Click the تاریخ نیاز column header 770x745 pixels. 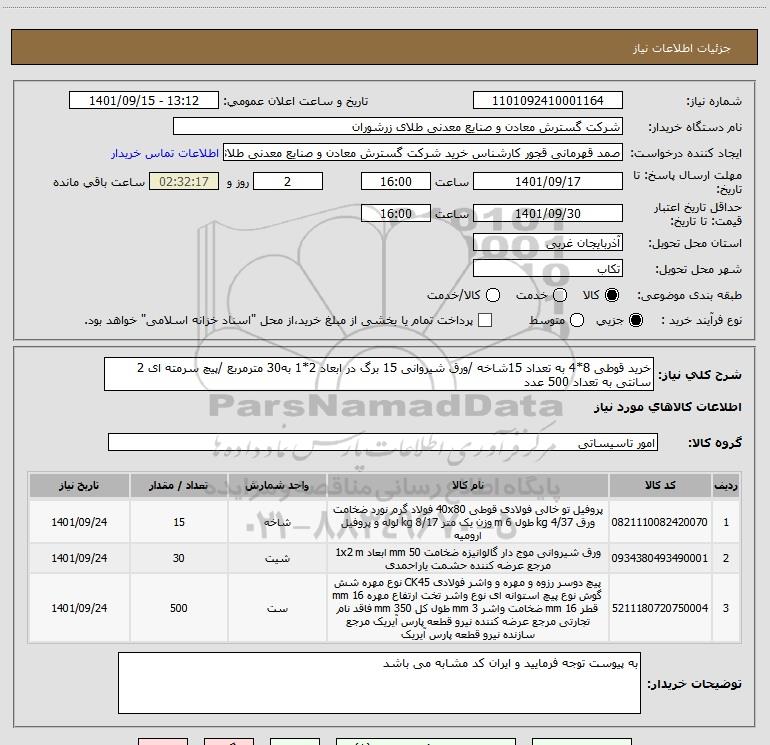[x=79, y=485]
